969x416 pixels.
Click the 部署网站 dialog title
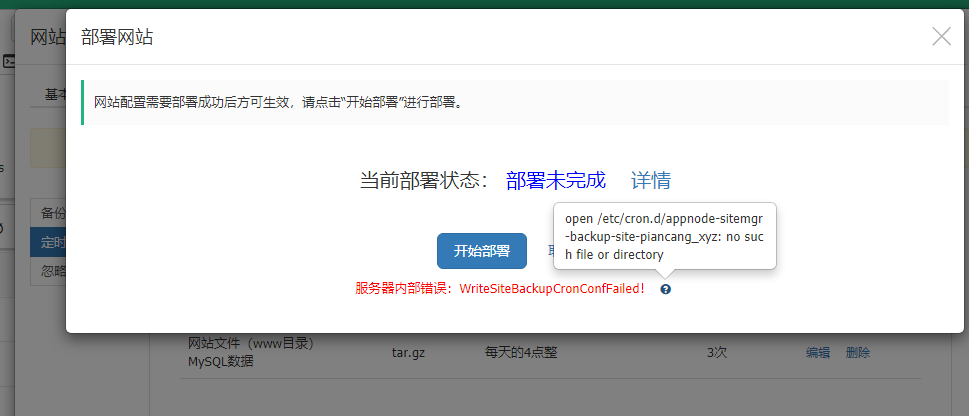[x=117, y=38]
